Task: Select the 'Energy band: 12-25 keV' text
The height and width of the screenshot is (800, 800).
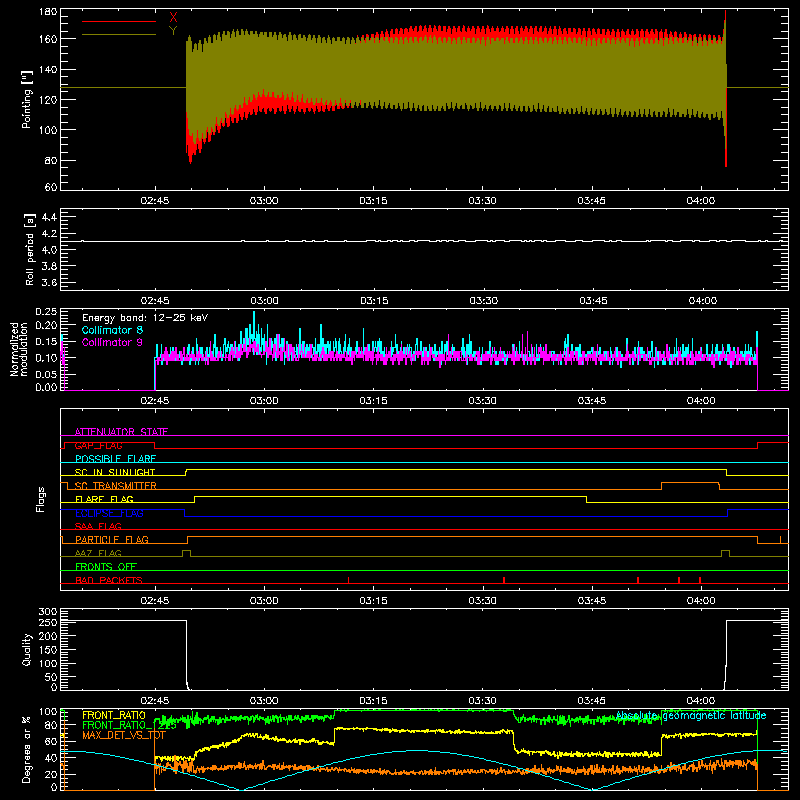Action: pyautogui.click(x=145, y=318)
